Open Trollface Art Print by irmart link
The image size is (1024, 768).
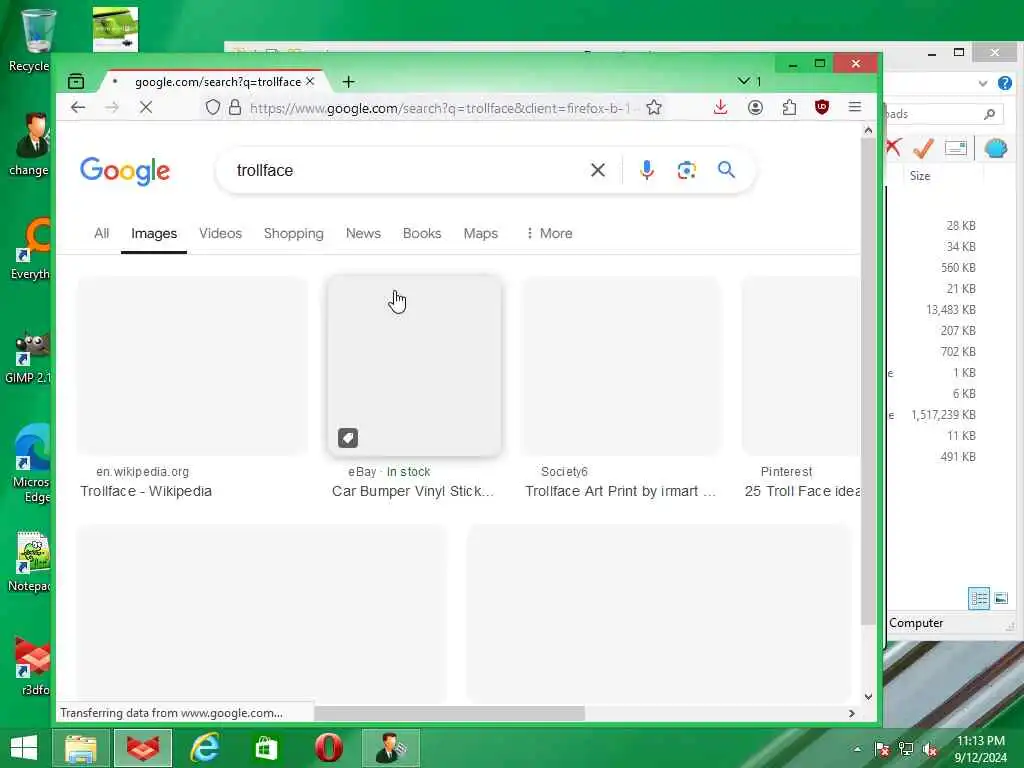(620, 491)
